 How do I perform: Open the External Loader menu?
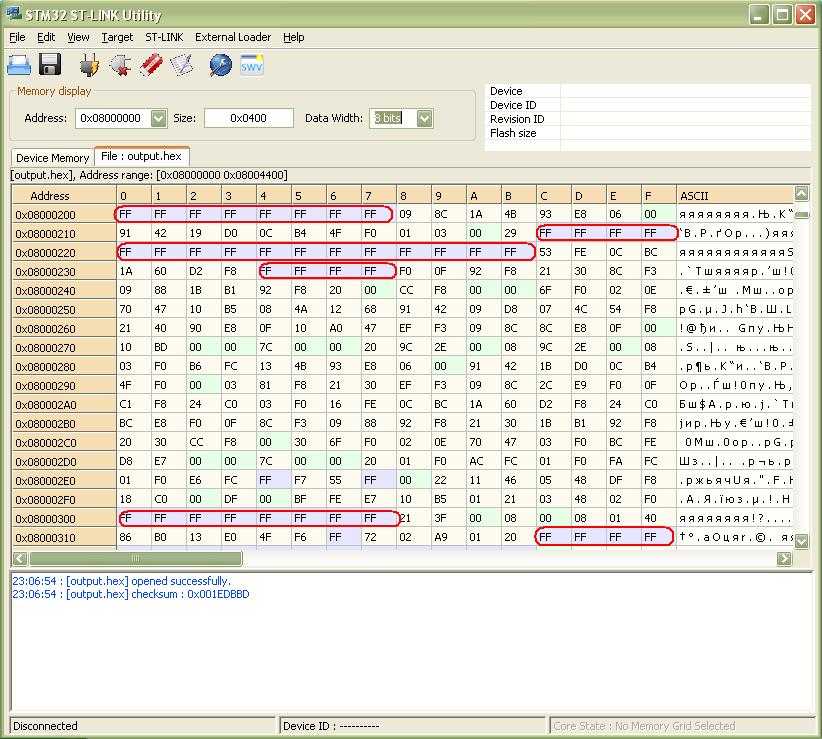click(232, 37)
